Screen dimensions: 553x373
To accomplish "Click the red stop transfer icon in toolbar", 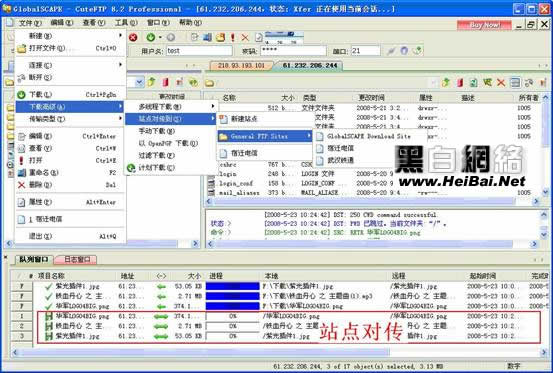I will point(133,37).
